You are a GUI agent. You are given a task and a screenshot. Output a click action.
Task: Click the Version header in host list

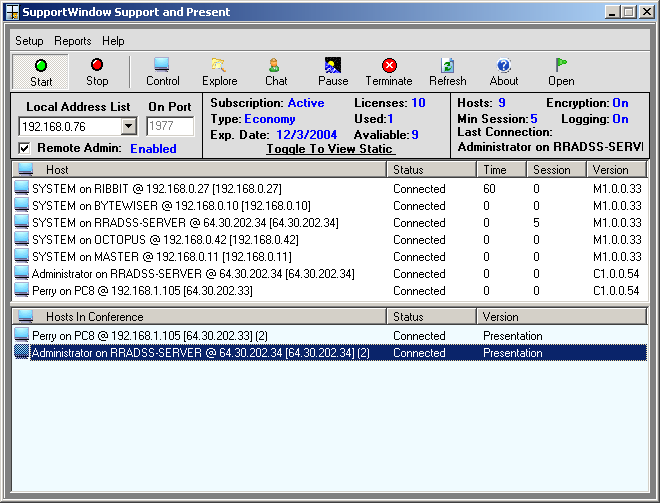pos(617,170)
